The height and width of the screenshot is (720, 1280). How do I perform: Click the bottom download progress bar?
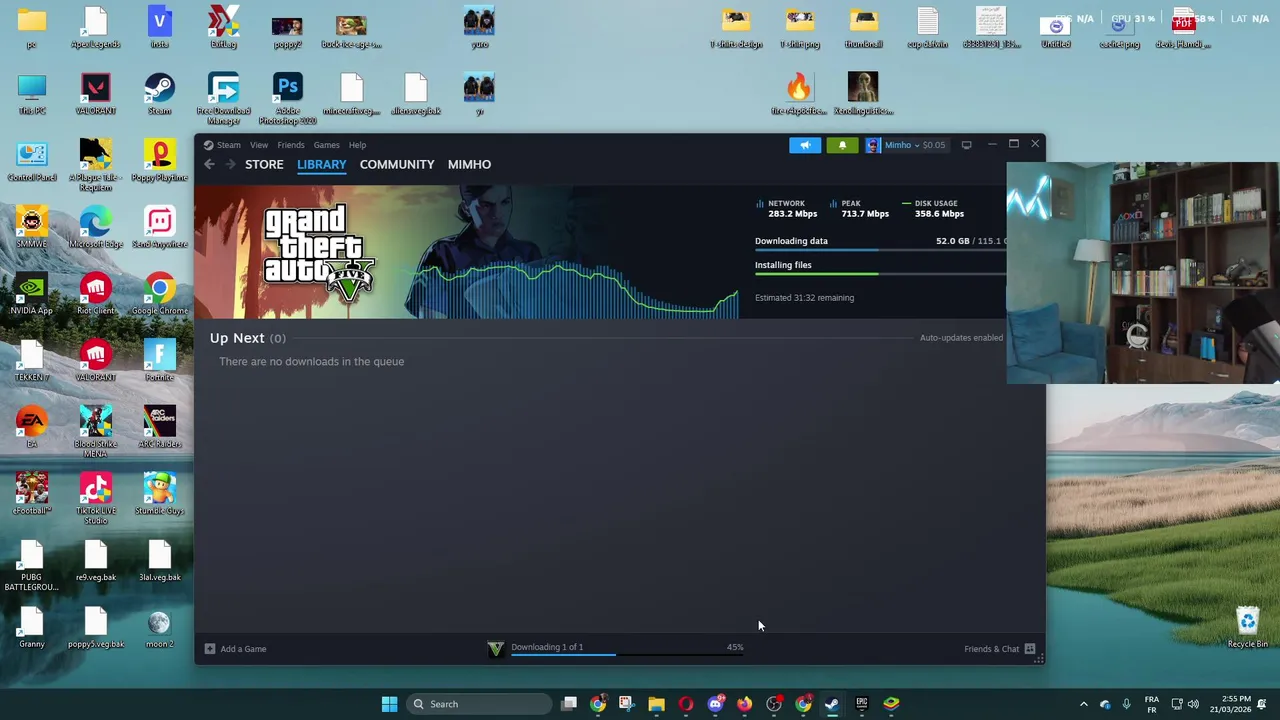[627, 655]
